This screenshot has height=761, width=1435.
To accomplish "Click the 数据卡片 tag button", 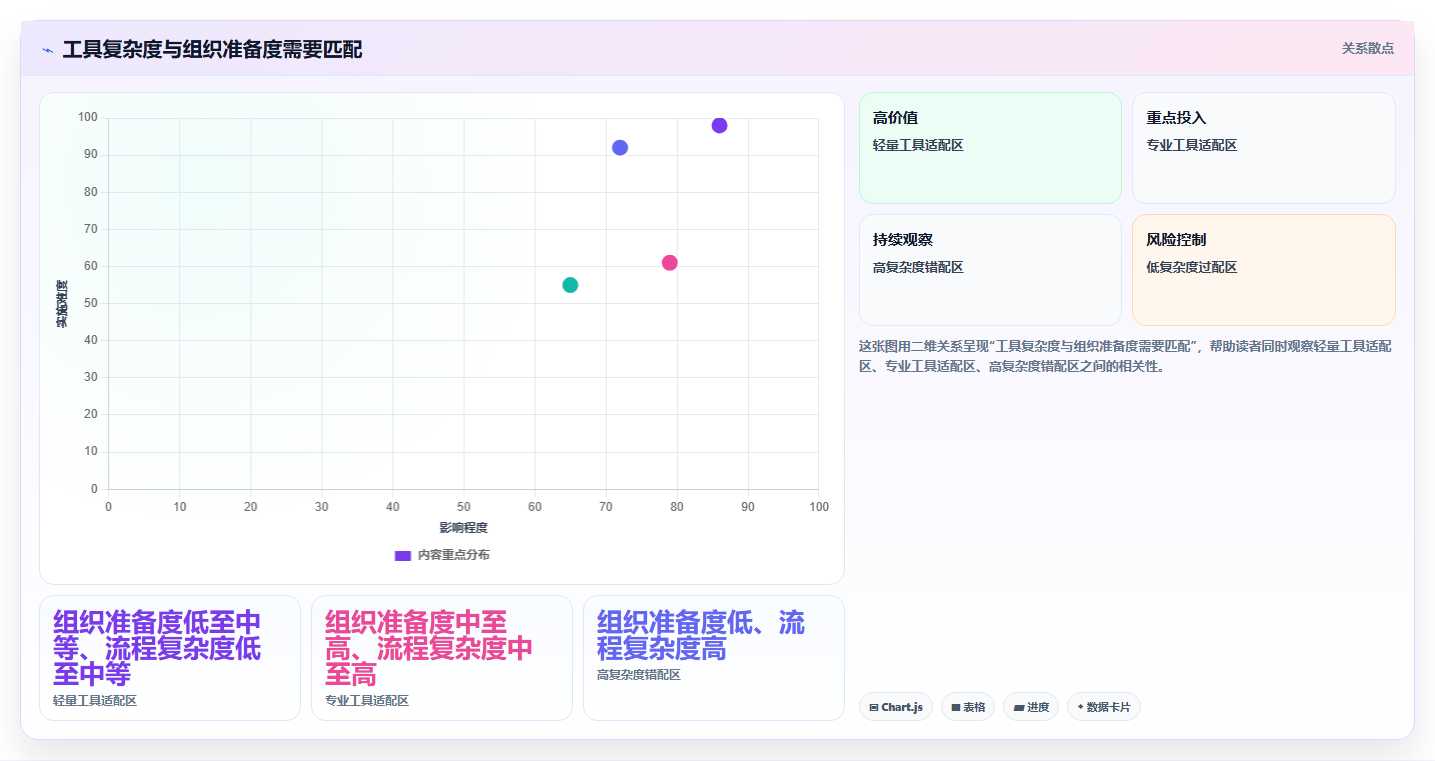I will tap(1104, 707).
